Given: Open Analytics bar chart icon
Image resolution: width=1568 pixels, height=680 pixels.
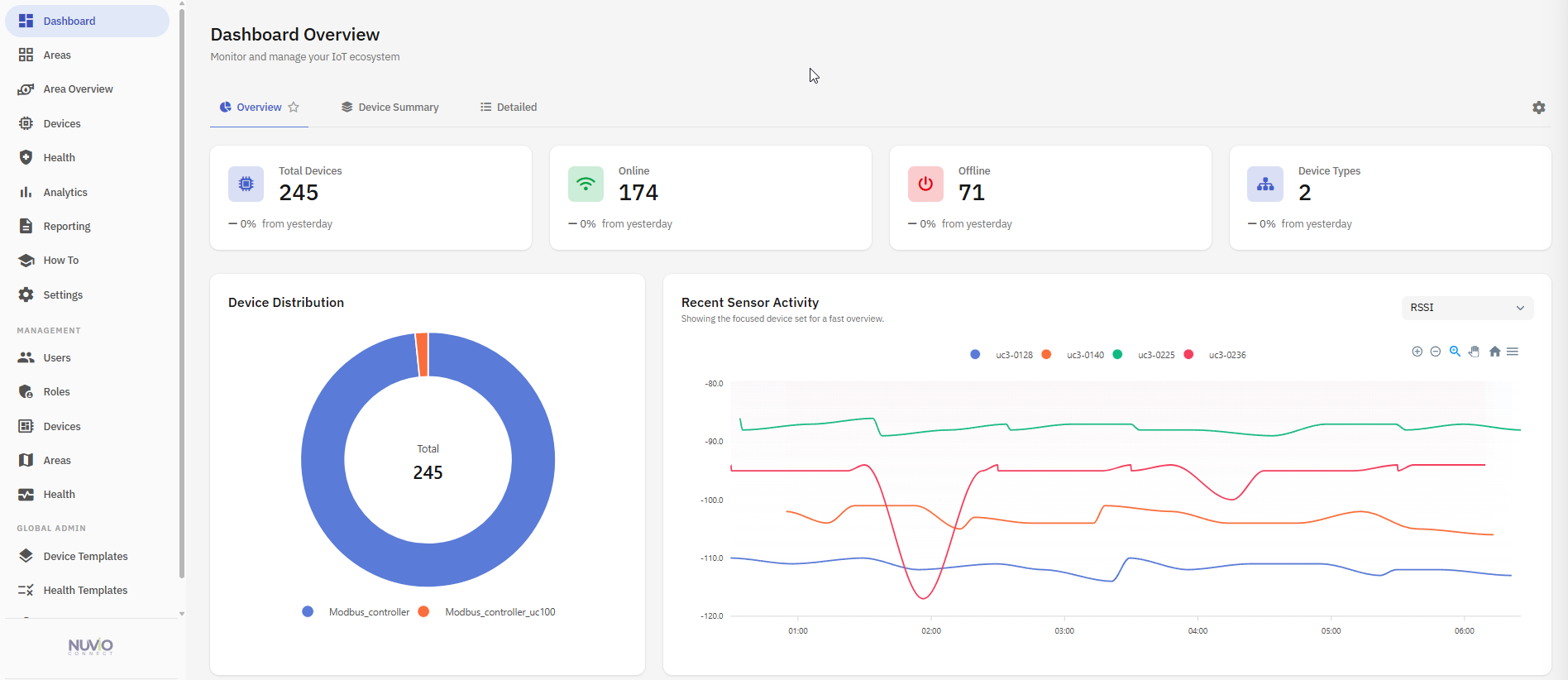Looking at the screenshot, I should [26, 192].
